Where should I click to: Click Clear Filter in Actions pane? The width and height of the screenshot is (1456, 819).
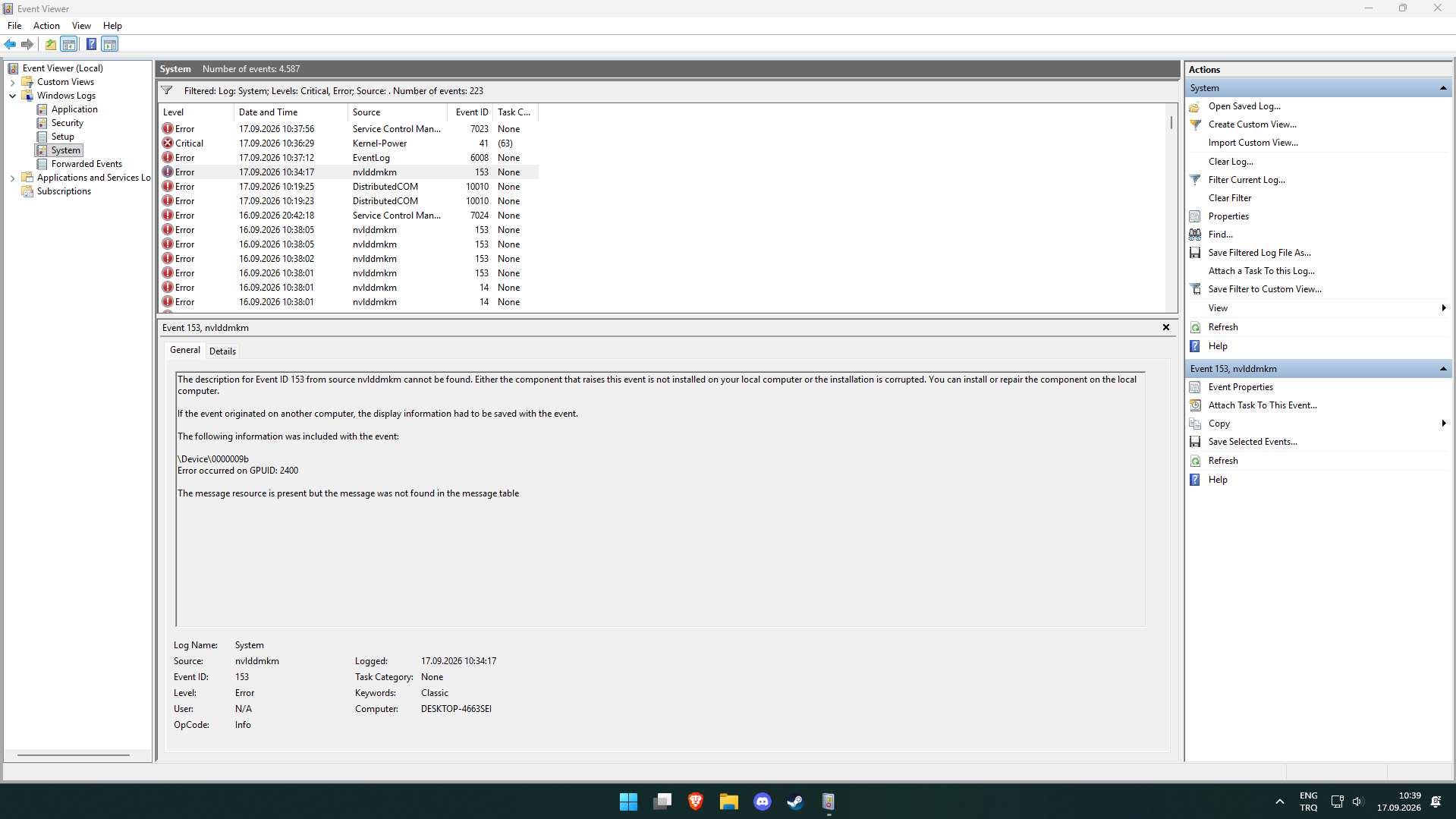click(x=1230, y=198)
